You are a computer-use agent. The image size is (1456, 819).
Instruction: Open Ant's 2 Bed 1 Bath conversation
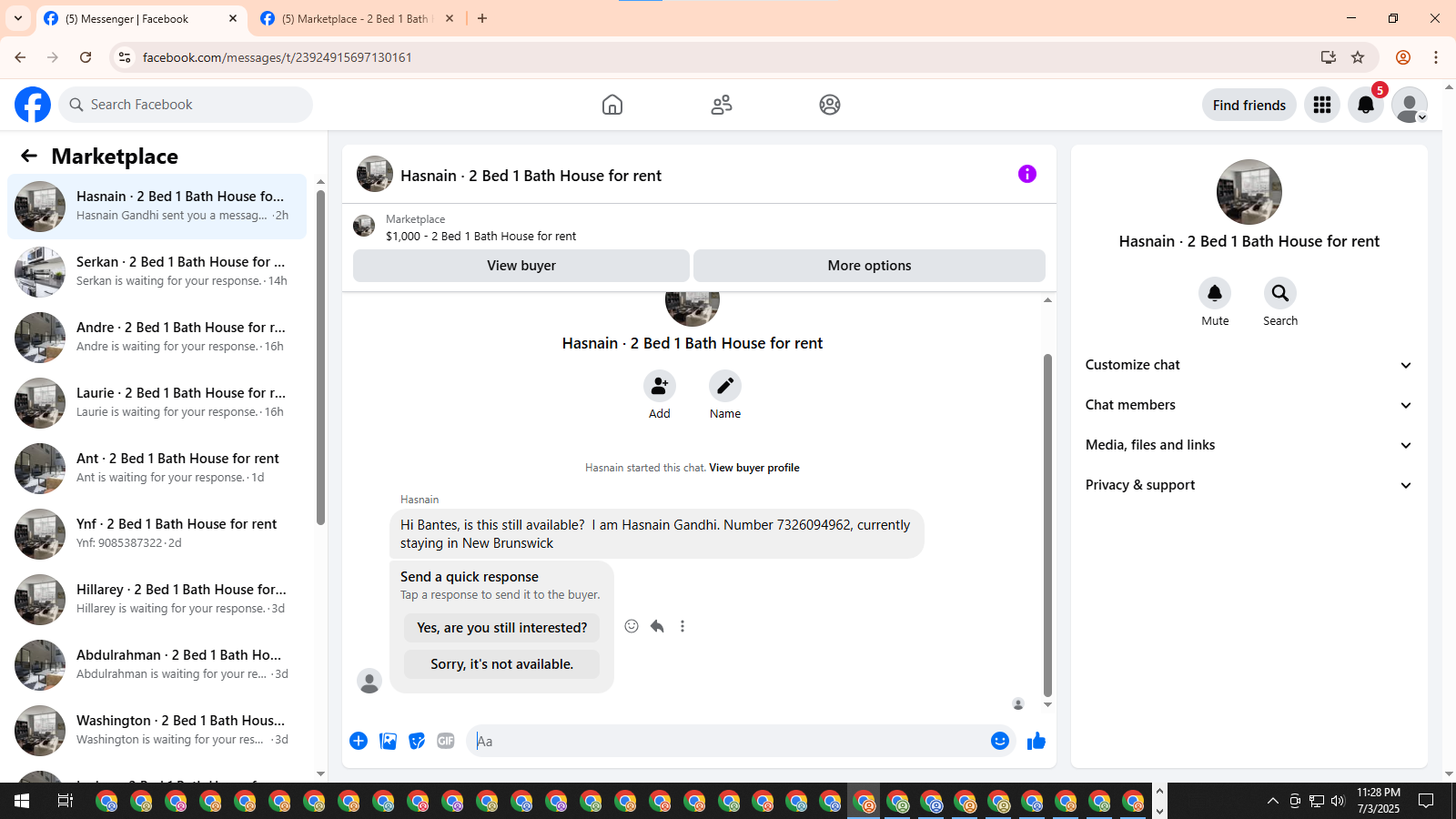(157, 468)
